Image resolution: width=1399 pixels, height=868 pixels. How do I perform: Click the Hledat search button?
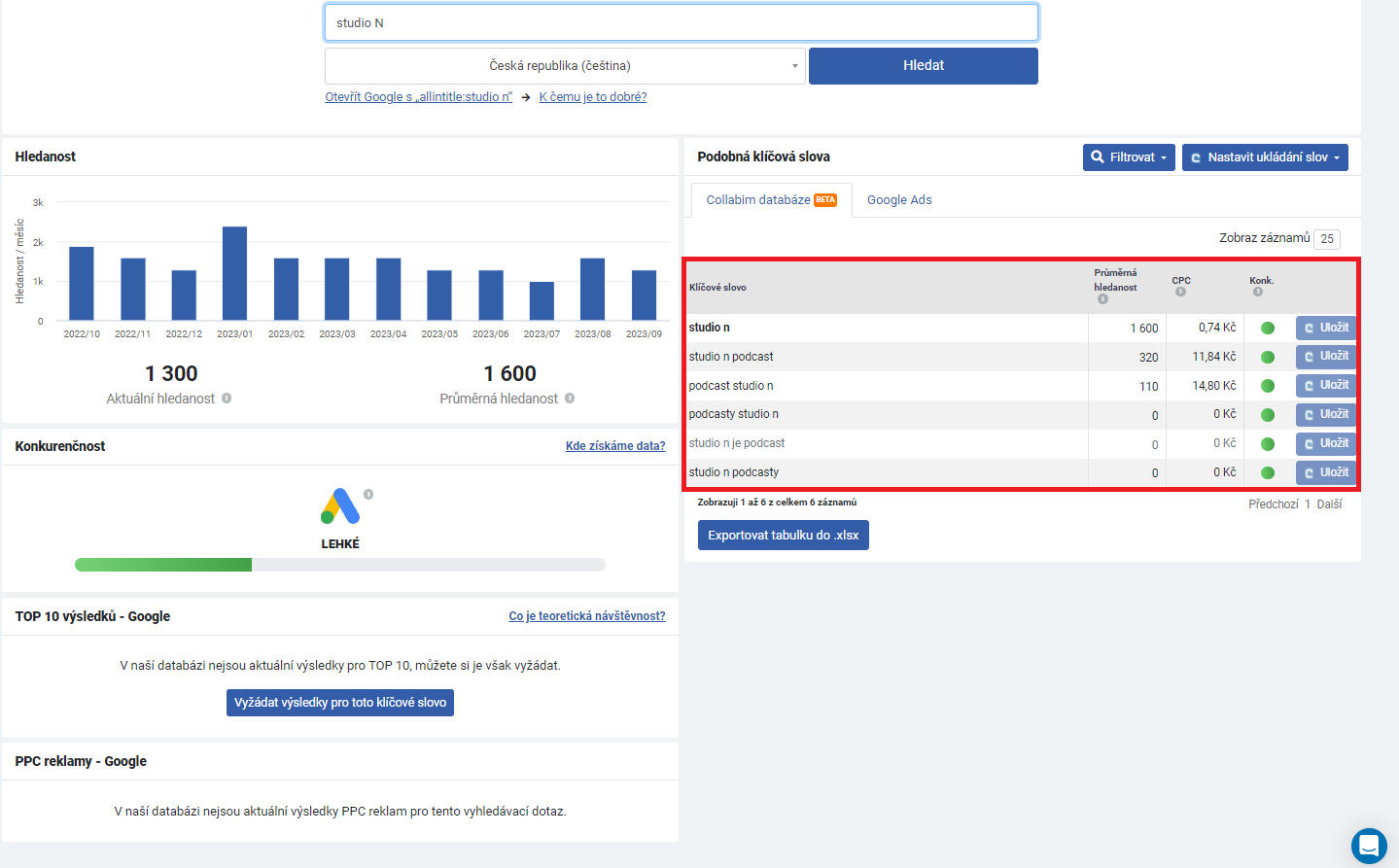coord(924,66)
